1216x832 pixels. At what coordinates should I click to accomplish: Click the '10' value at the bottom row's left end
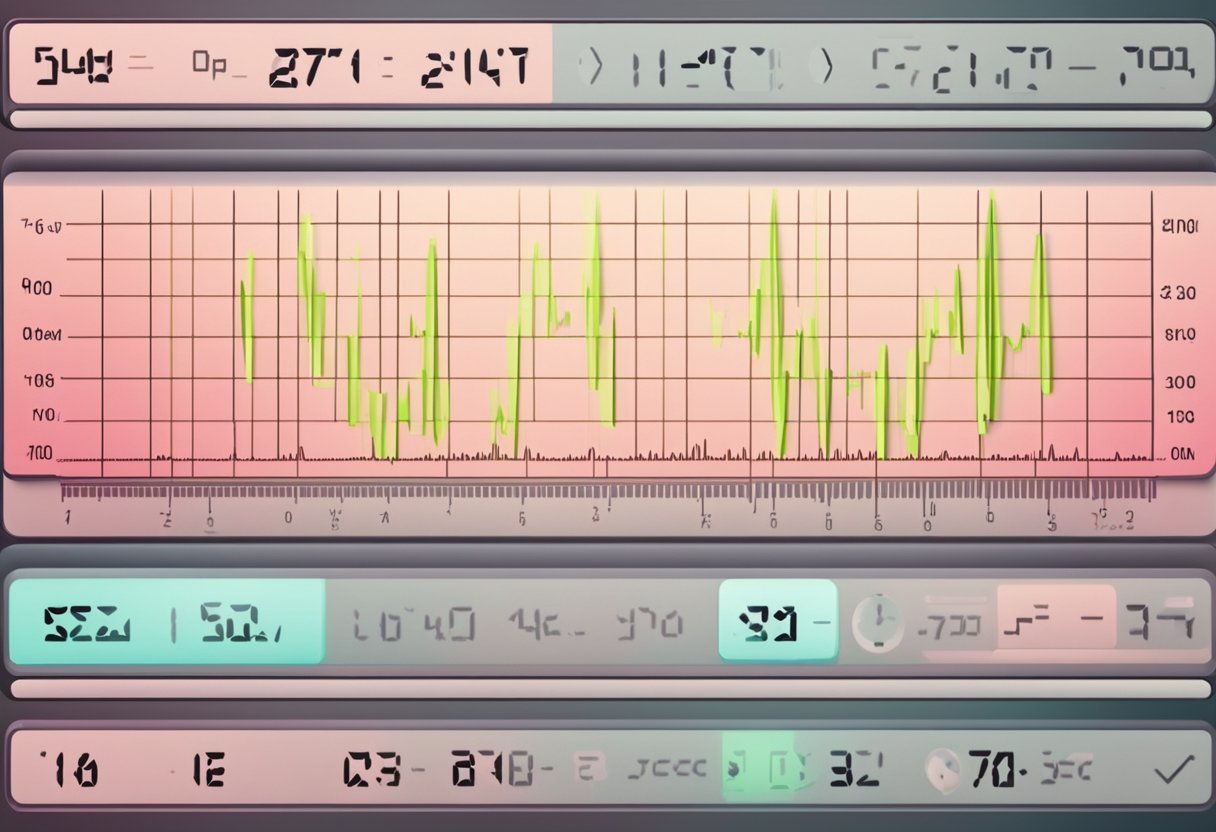tap(68, 769)
